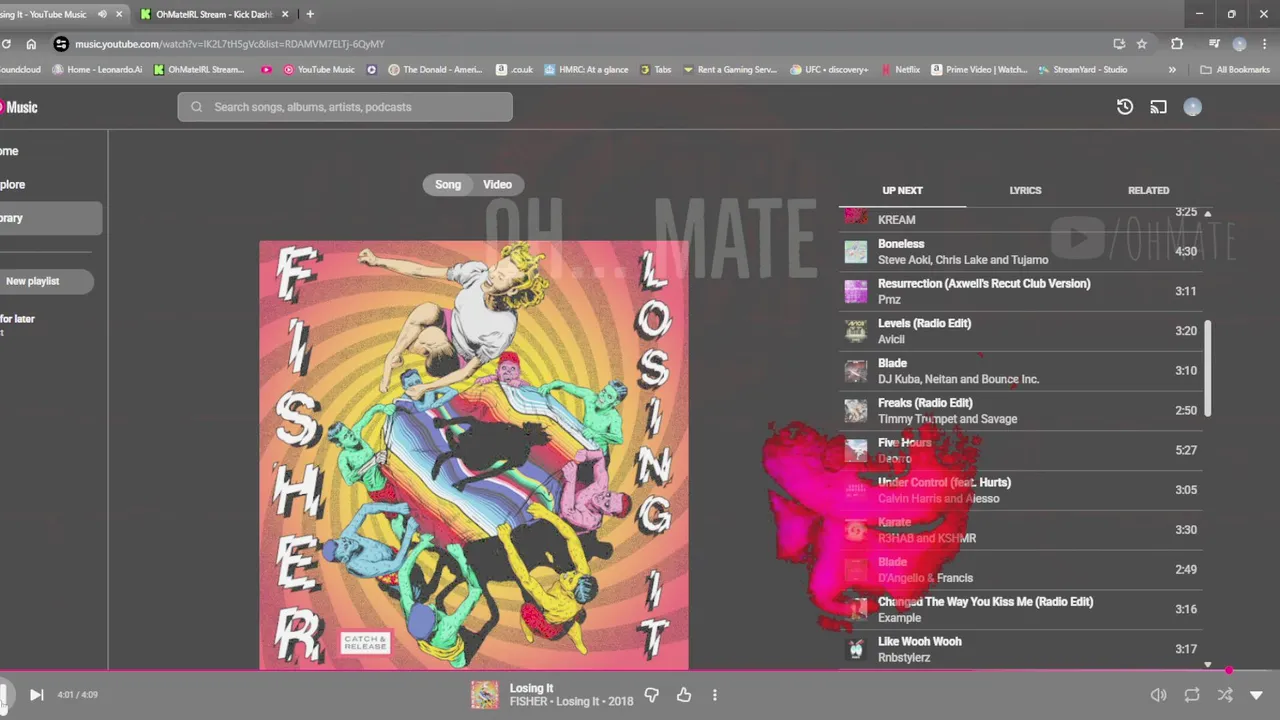Open browser extensions puzzle icon
This screenshot has height=720, width=1280.
coord(1177,44)
